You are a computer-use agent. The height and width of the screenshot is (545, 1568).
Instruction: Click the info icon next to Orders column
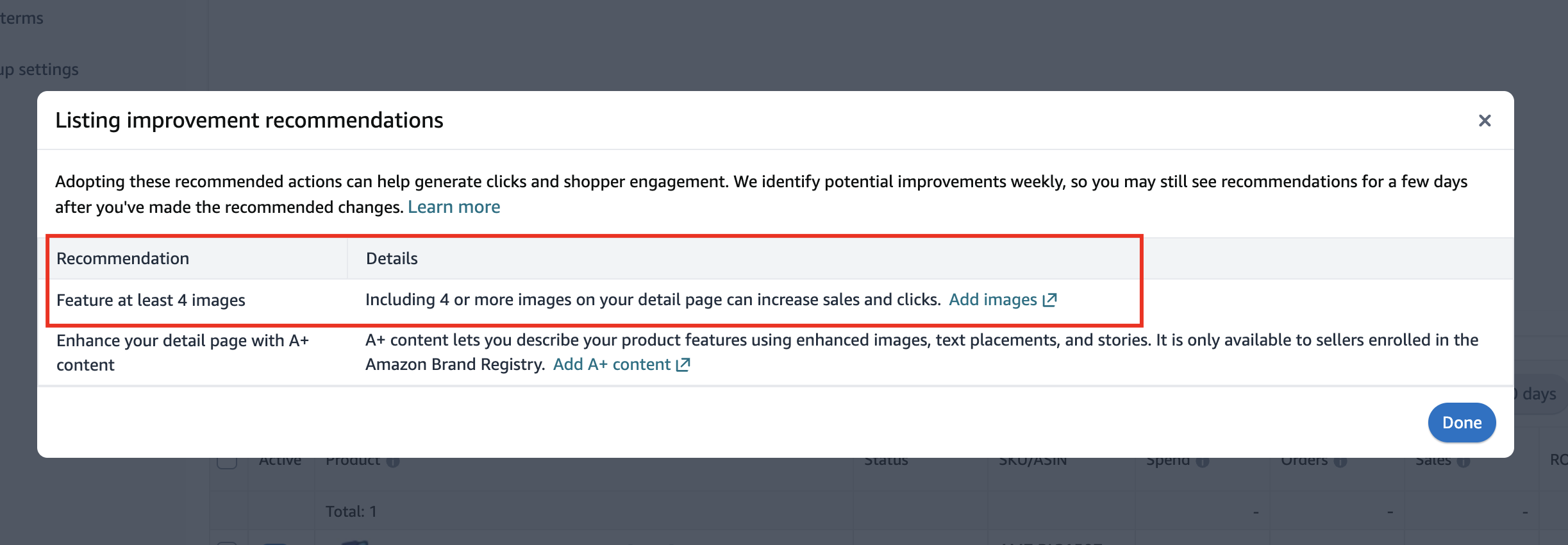(1340, 462)
